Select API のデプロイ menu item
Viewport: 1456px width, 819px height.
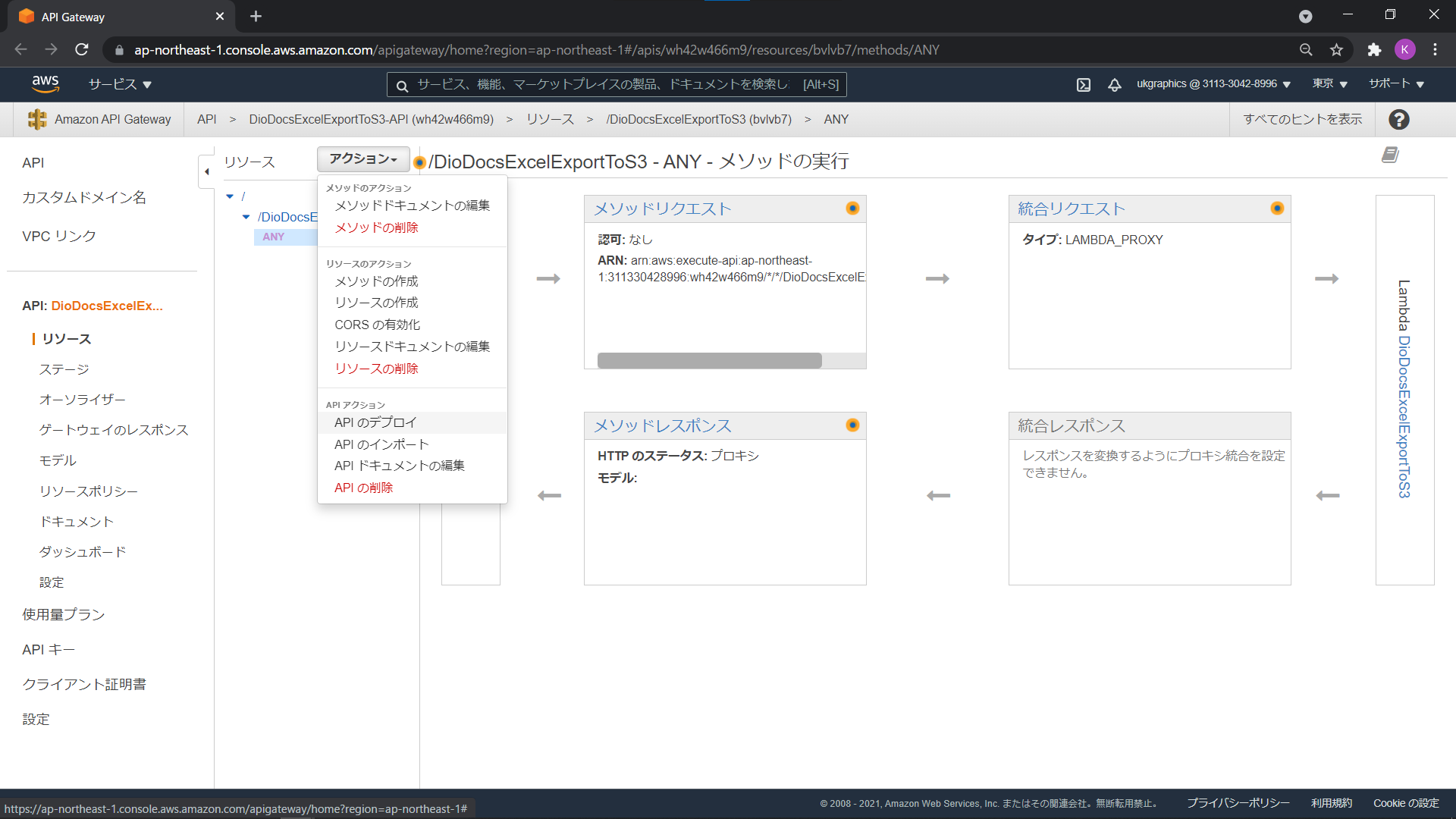(x=413, y=422)
